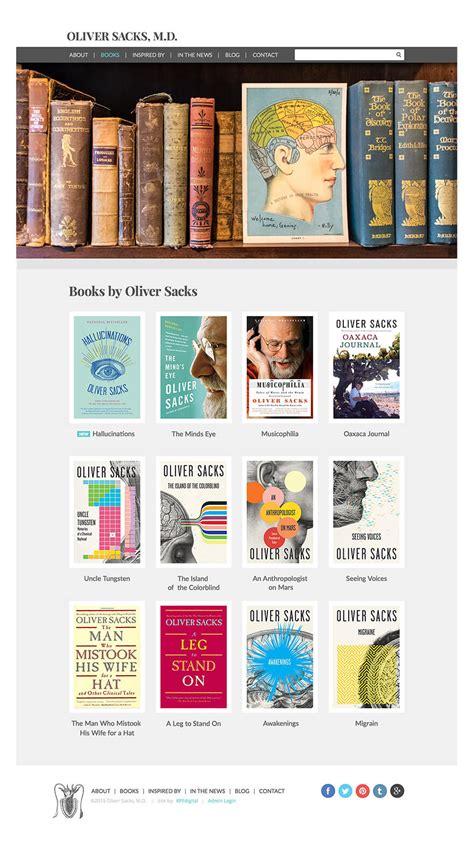Click the squid logo in footer
The width and height of the screenshot is (474, 843).
coord(68,801)
